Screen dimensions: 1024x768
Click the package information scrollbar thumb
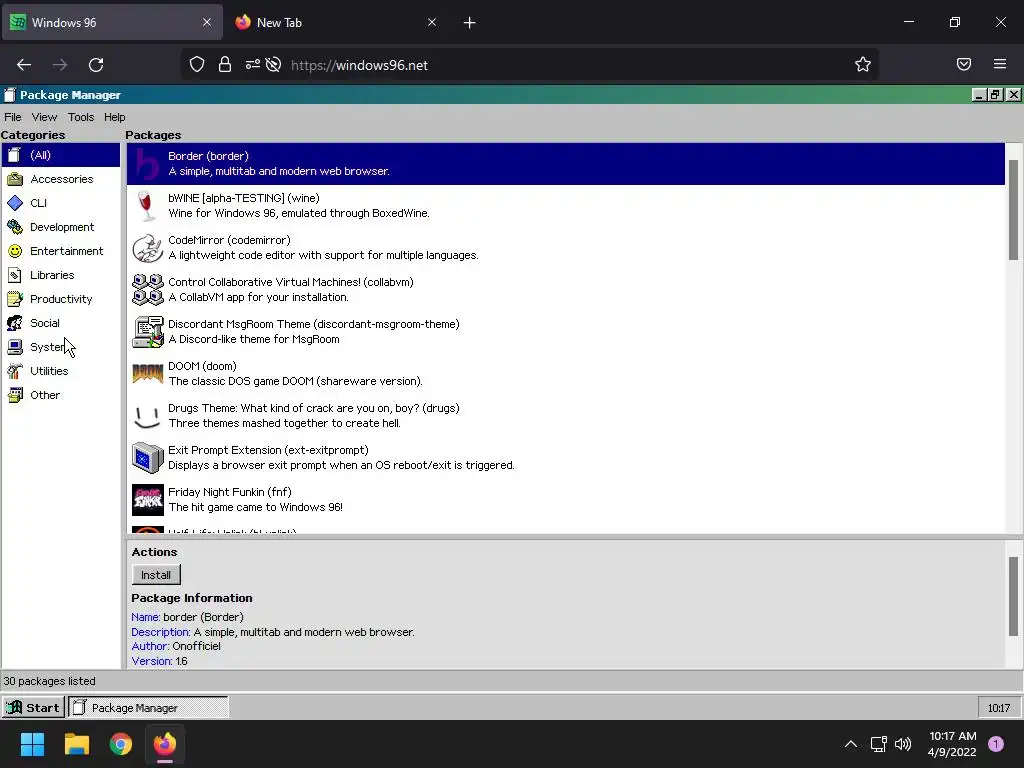coord(1014,596)
